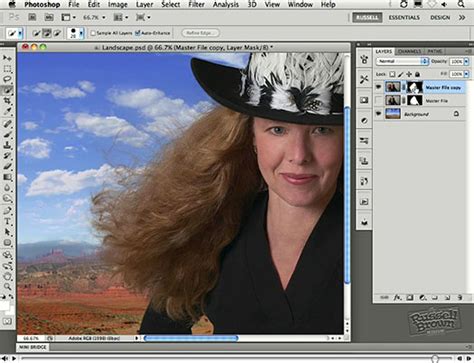Select the Eraser tool
The width and height of the screenshot is (474, 363).
[x=7, y=166]
